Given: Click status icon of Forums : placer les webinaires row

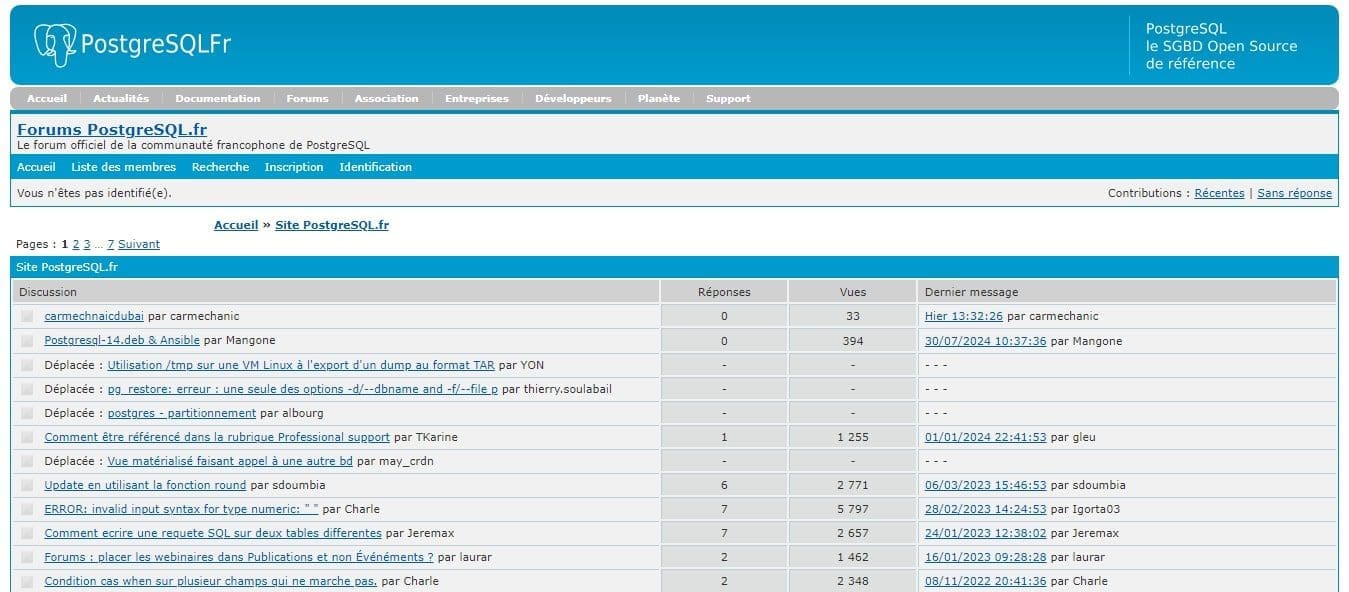Looking at the screenshot, I should point(27,557).
